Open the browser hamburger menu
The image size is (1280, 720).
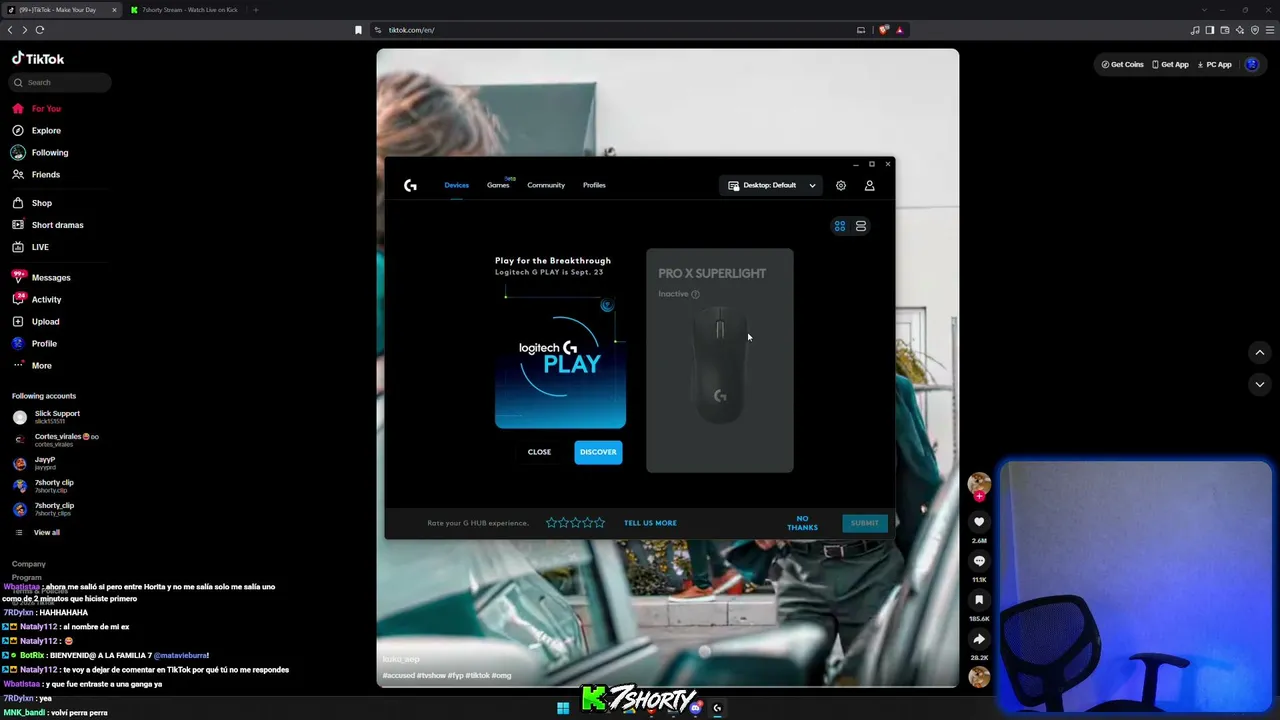[1270, 30]
